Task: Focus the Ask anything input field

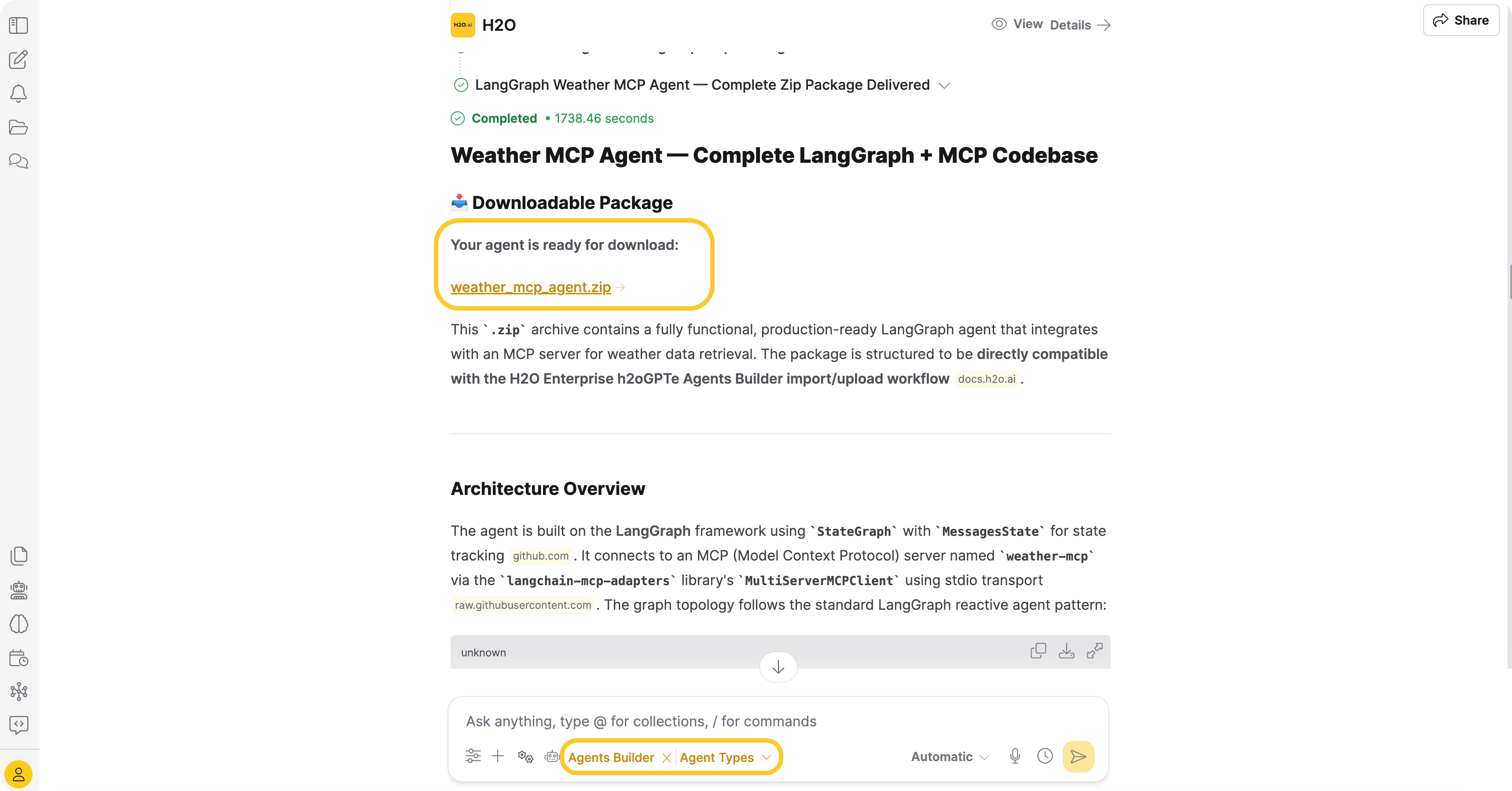Action: click(x=778, y=721)
